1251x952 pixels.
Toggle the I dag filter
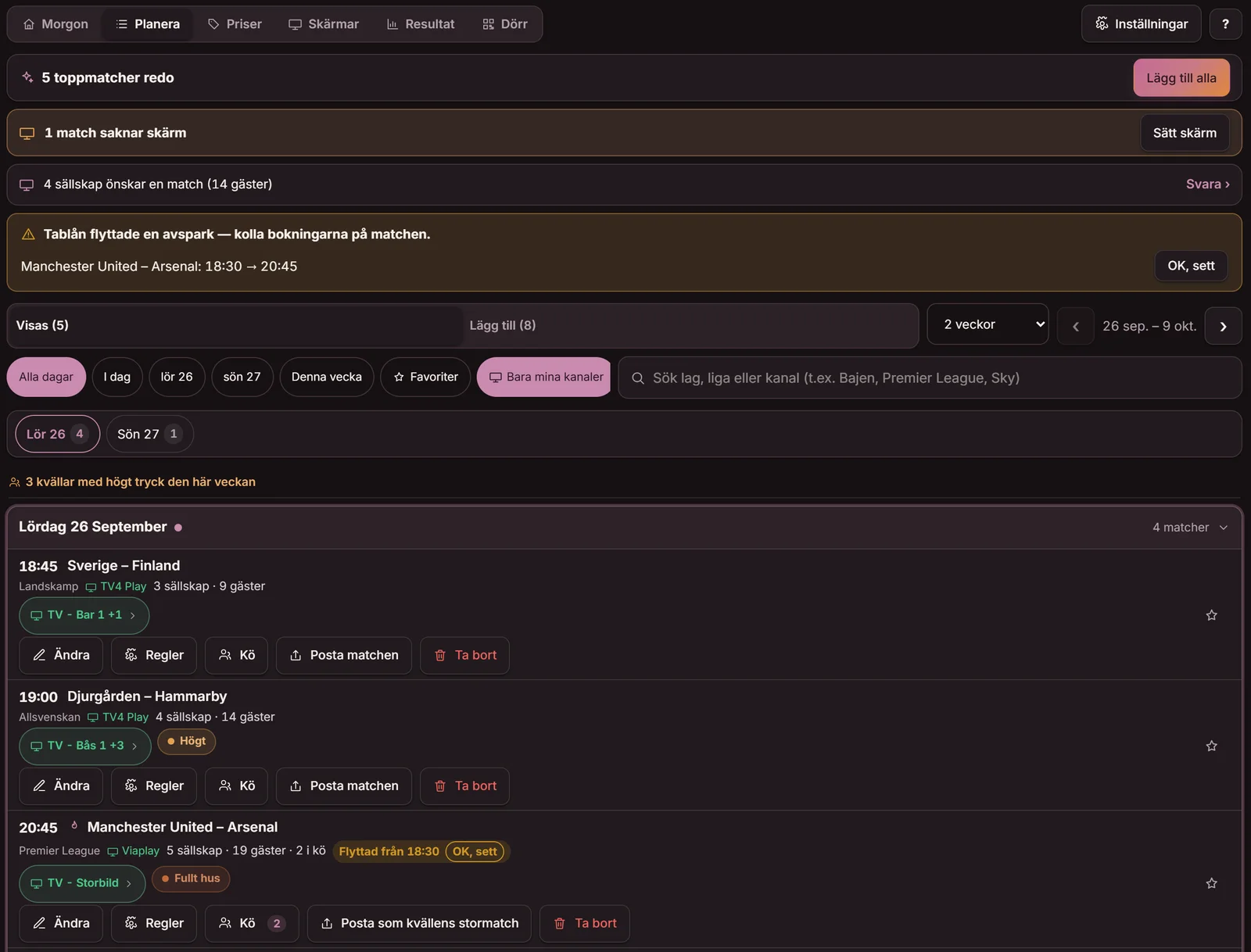[117, 377]
